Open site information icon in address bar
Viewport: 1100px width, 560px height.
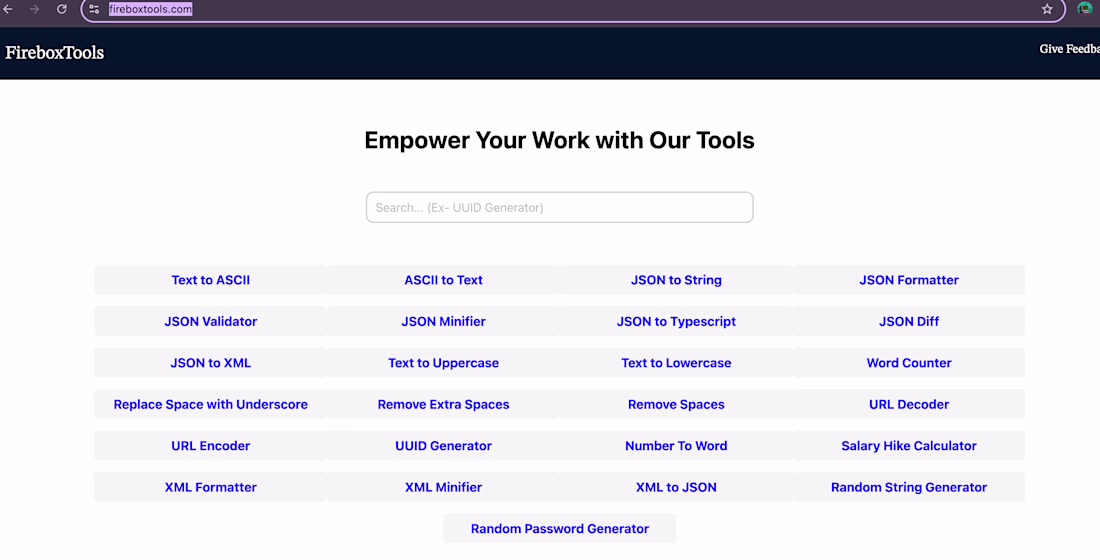coord(94,9)
